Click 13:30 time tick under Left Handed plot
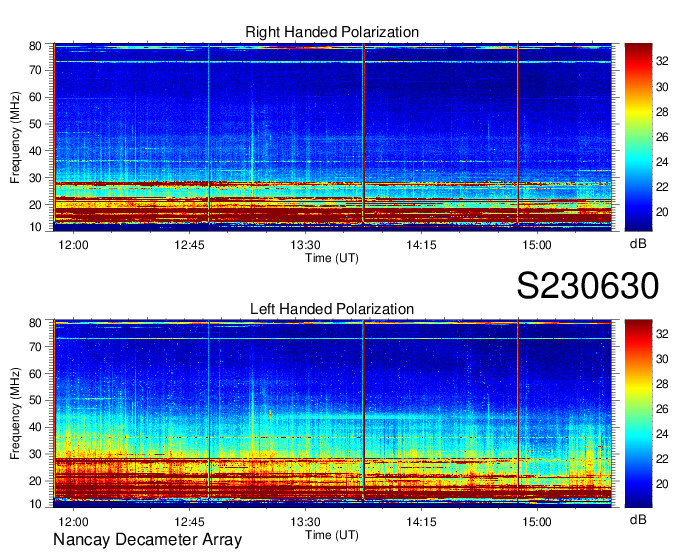The height and width of the screenshot is (552, 680). click(305, 522)
